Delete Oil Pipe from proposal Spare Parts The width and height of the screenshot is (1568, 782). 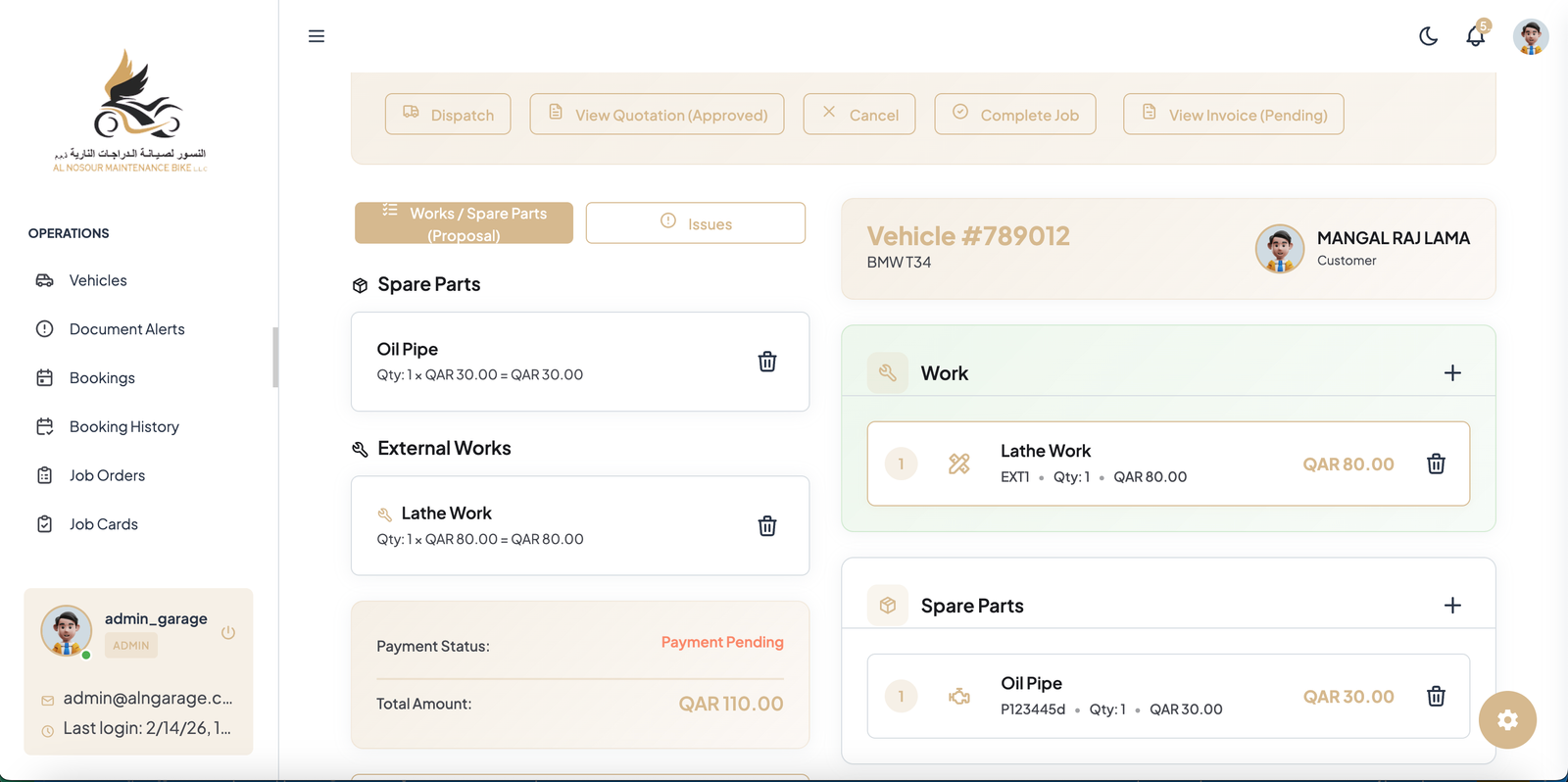tap(767, 362)
